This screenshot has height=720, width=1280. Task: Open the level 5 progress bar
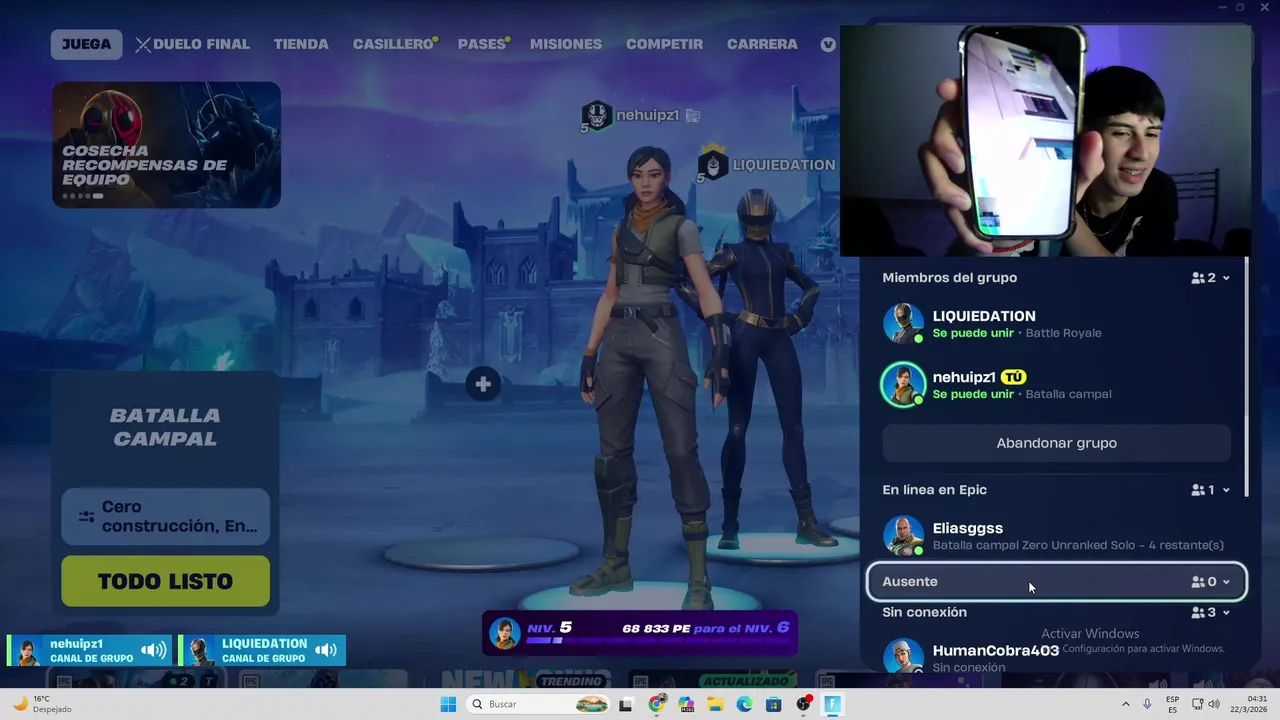click(640, 632)
